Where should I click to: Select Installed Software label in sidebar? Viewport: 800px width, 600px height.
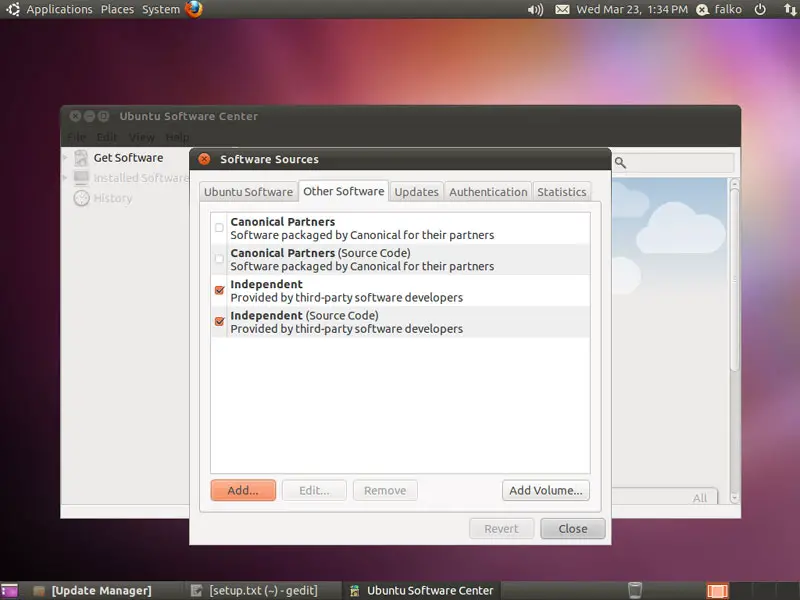coord(141,178)
